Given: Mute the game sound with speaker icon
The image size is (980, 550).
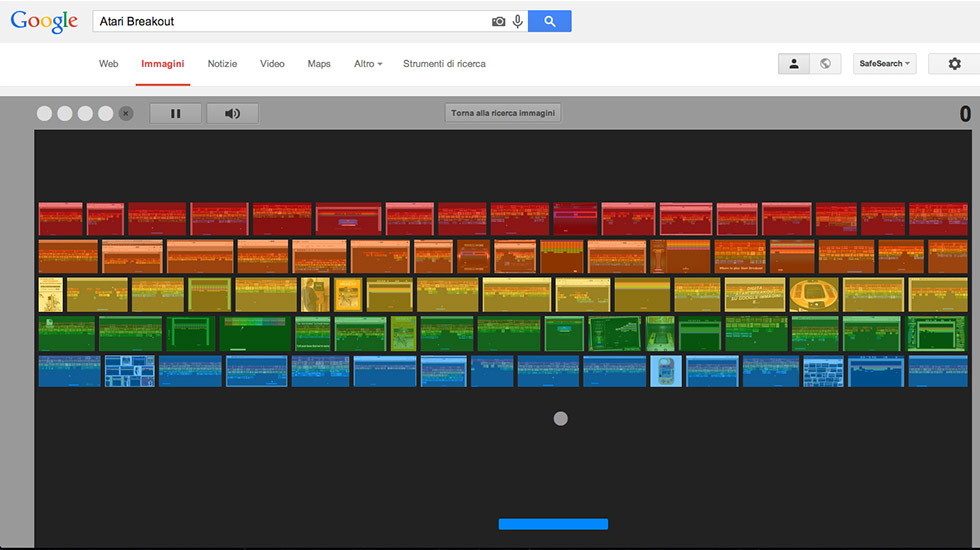Looking at the screenshot, I should click(232, 113).
